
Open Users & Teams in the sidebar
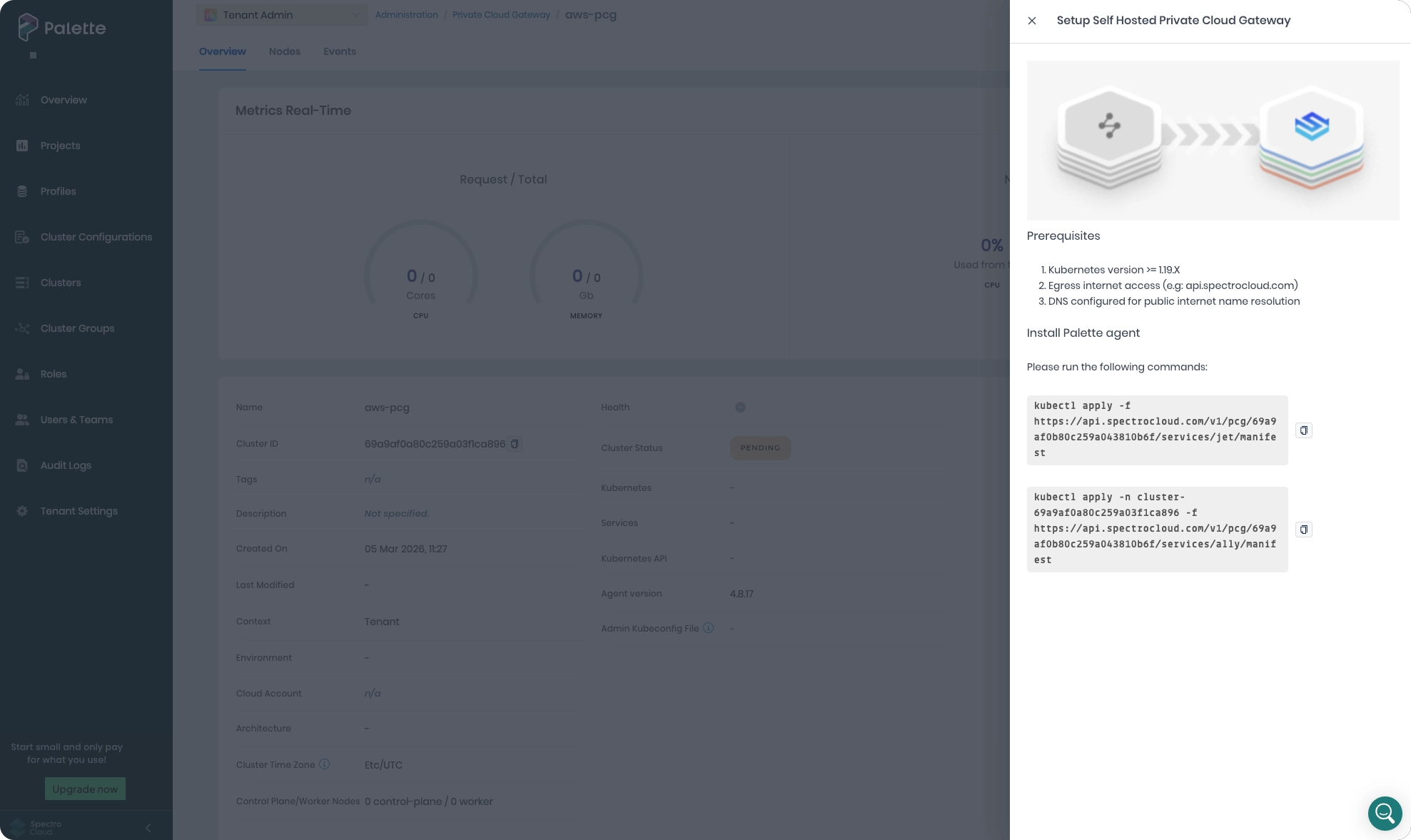[76, 420]
